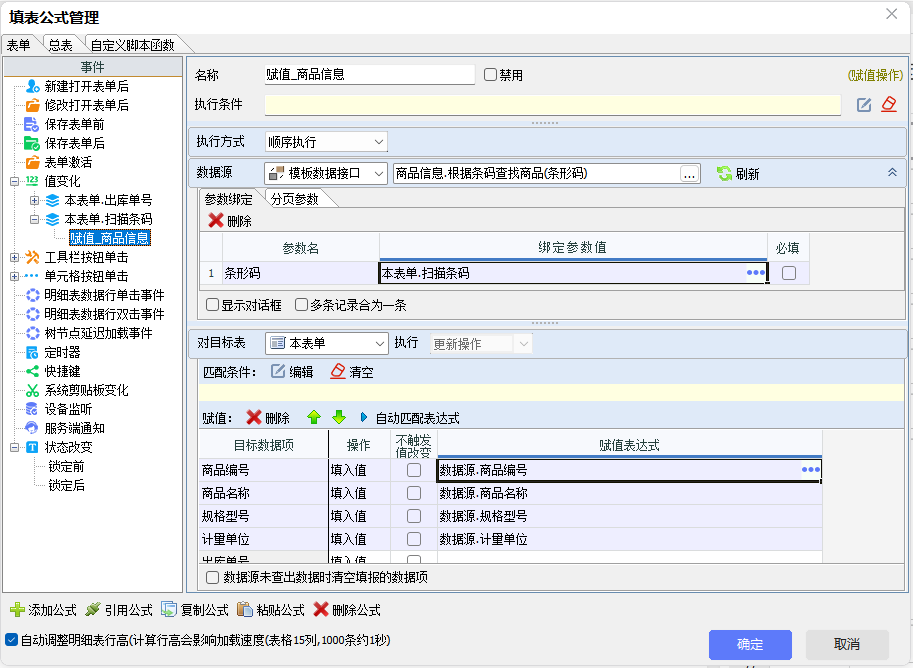The height and width of the screenshot is (668, 913).
Task: Click the 取消 button
Action: pos(847,644)
